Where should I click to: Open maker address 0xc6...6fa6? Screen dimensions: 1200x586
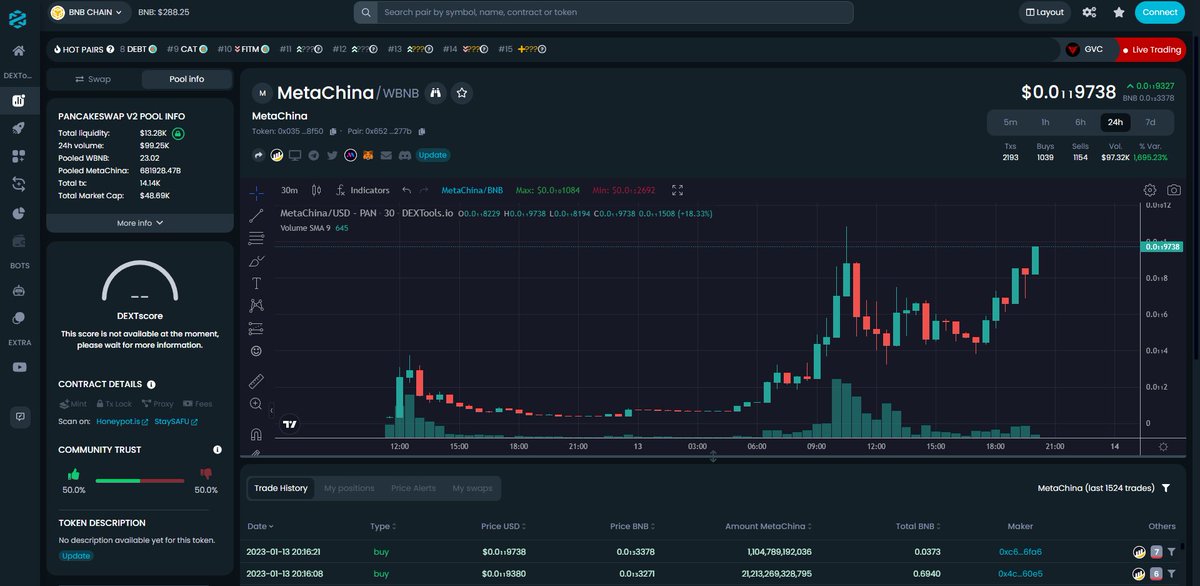click(1020, 551)
